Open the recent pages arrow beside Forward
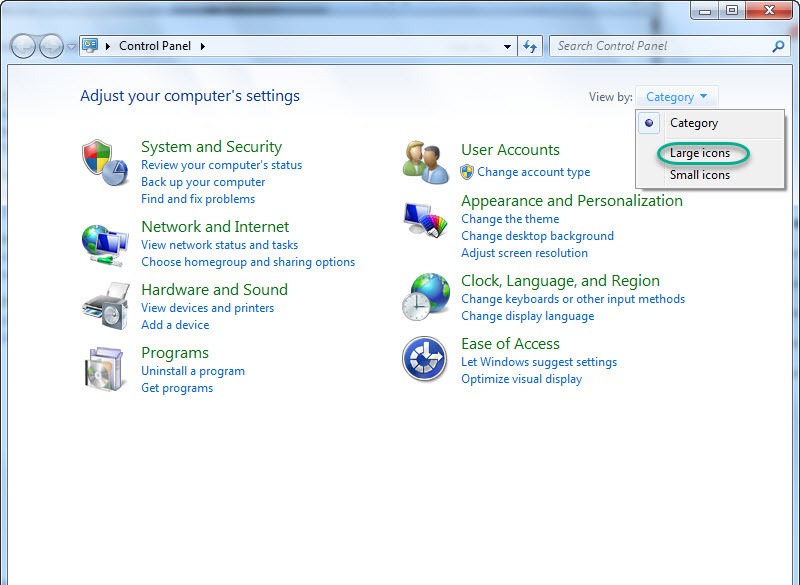Image resolution: width=800 pixels, height=585 pixels. click(71, 47)
